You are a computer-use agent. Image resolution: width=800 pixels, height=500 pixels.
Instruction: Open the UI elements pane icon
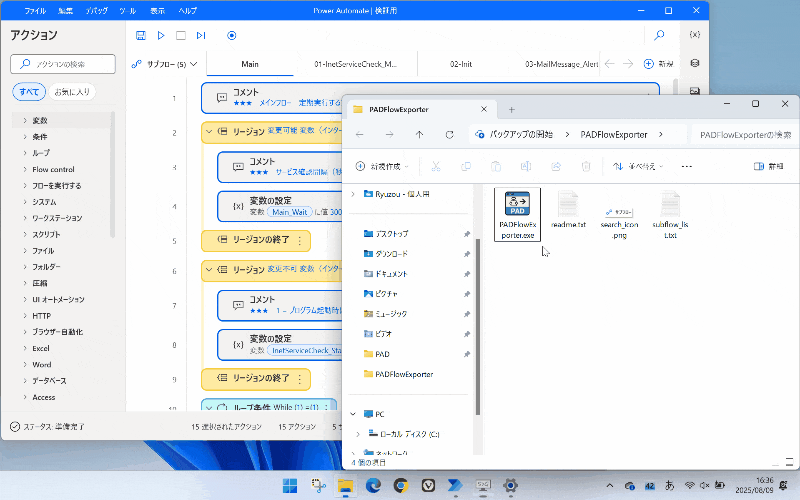coord(694,63)
